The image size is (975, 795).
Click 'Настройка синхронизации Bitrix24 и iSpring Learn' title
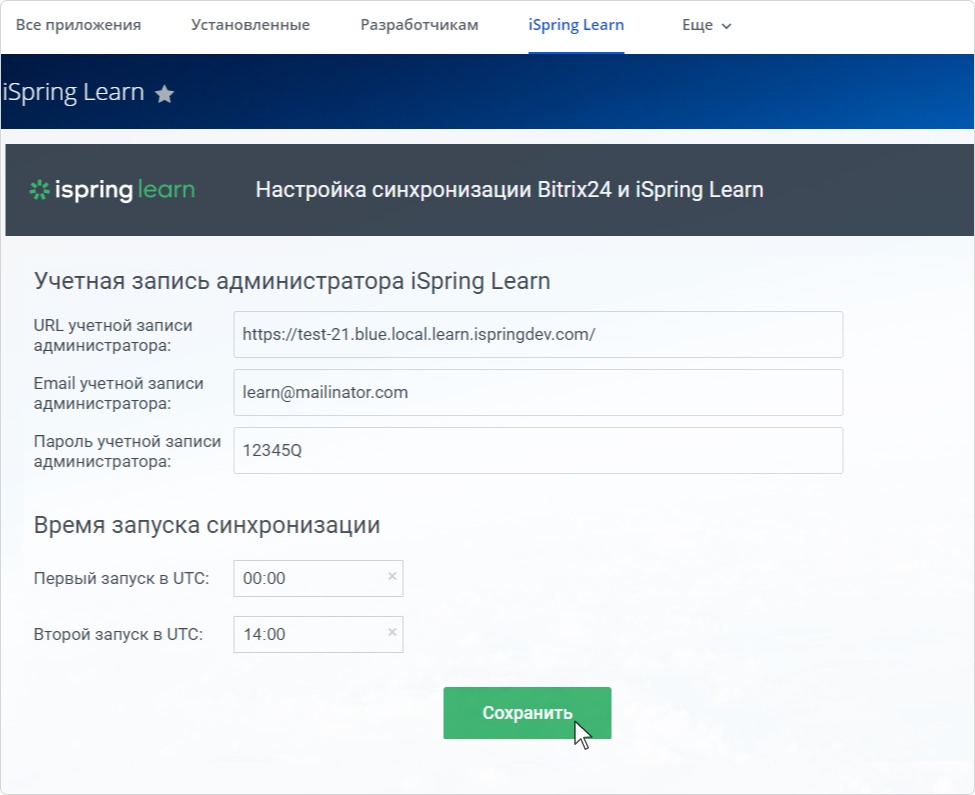point(509,190)
